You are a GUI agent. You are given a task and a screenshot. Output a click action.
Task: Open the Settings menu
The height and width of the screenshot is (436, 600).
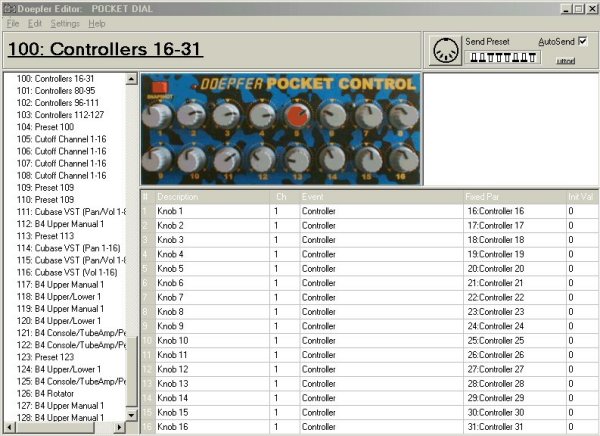pos(65,23)
